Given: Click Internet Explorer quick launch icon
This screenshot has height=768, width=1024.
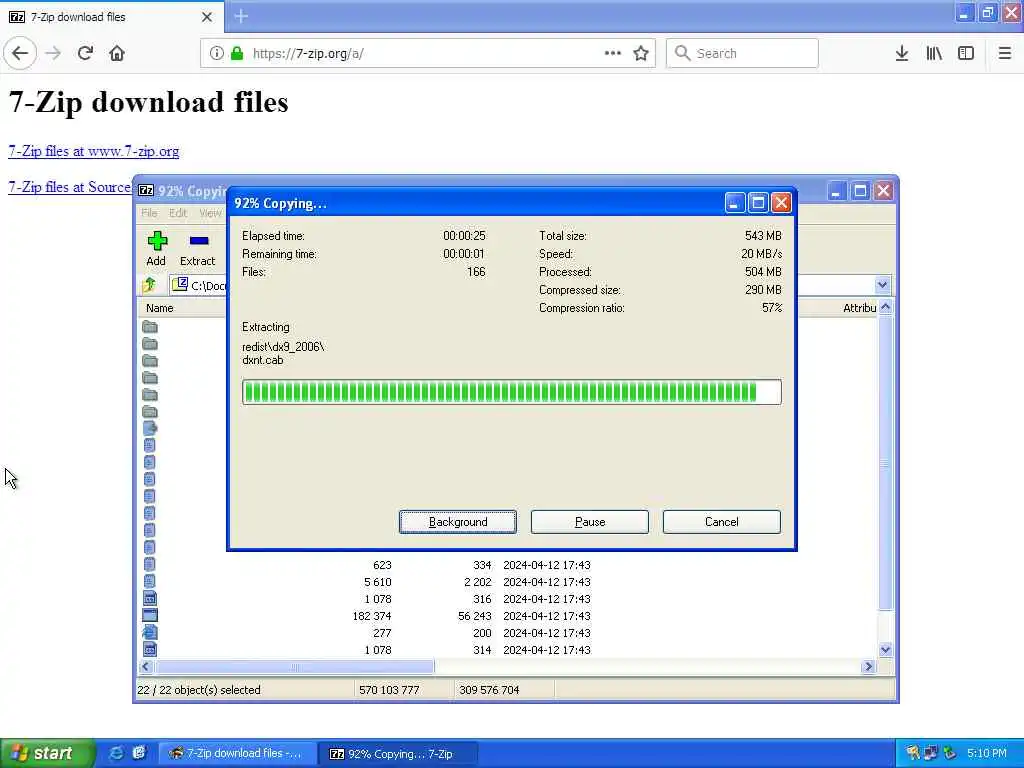Looking at the screenshot, I should pos(116,753).
